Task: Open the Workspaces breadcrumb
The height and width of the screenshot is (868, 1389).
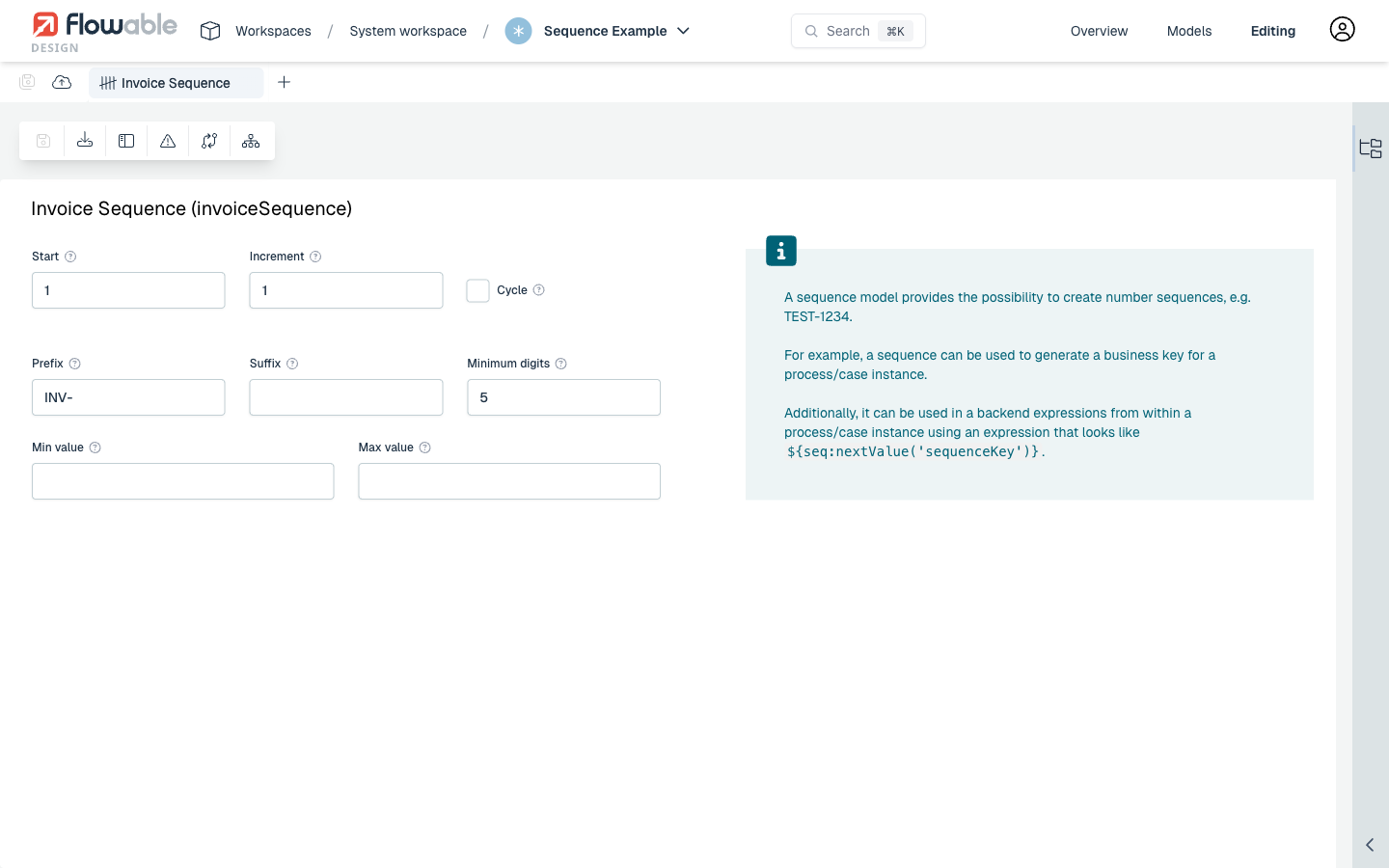Action: (273, 30)
